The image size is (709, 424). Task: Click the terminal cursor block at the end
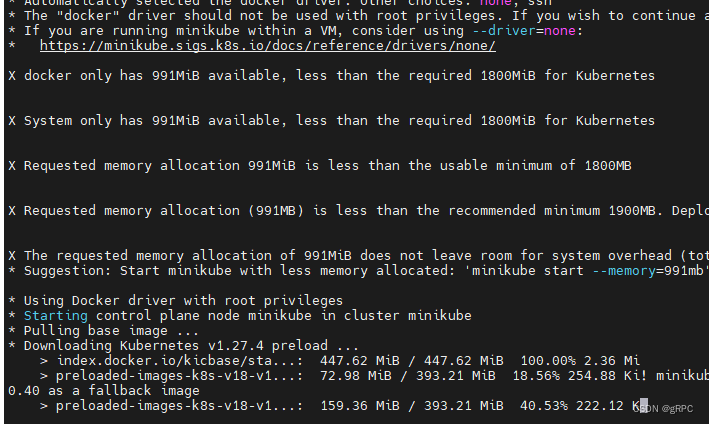tap(644, 406)
